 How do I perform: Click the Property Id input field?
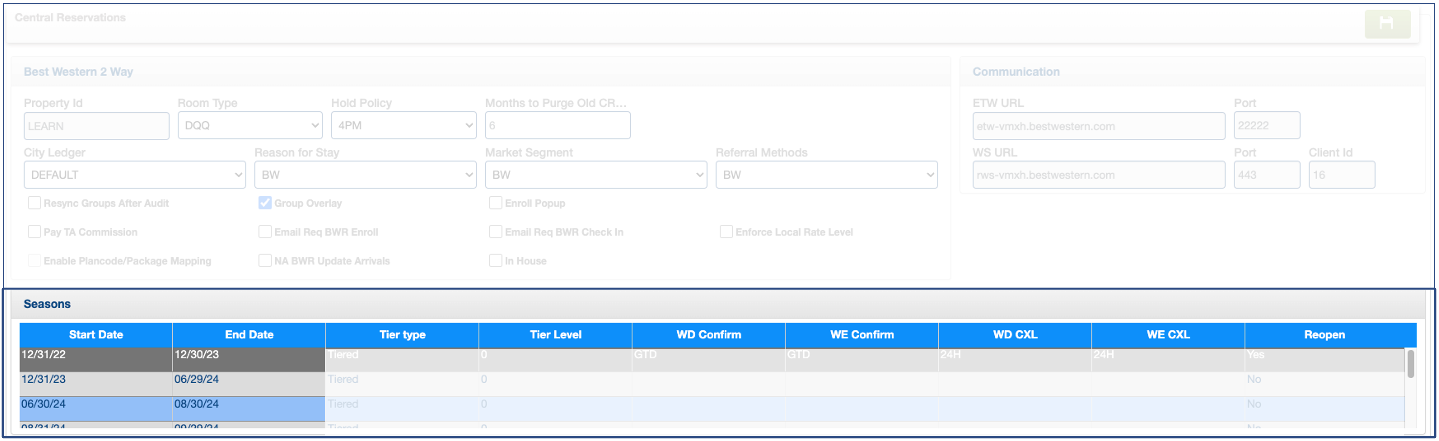pyautogui.click(x=96, y=125)
